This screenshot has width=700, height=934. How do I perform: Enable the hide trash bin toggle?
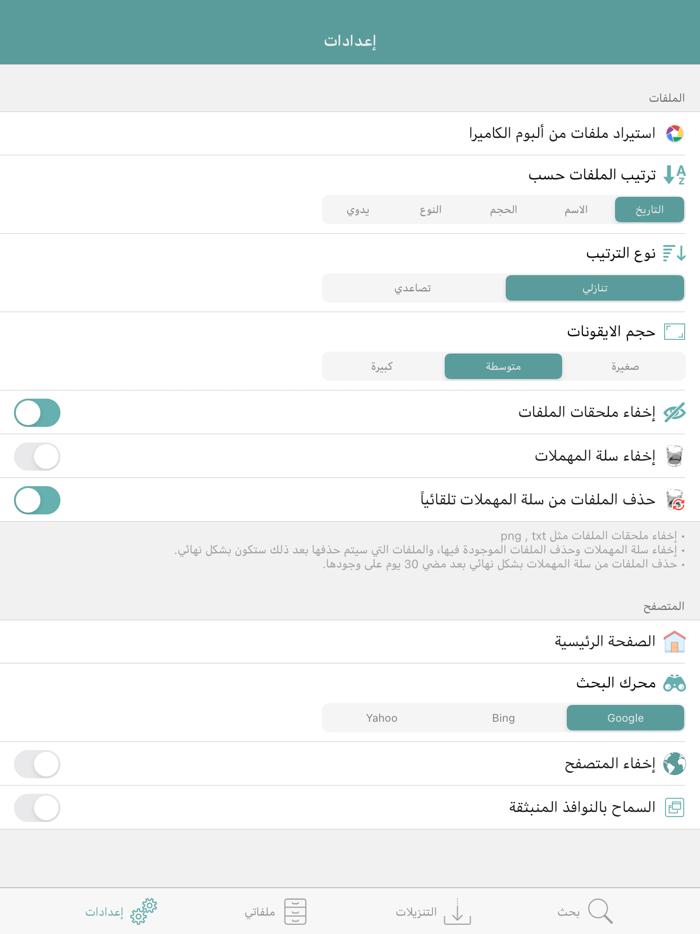click(x=37, y=456)
